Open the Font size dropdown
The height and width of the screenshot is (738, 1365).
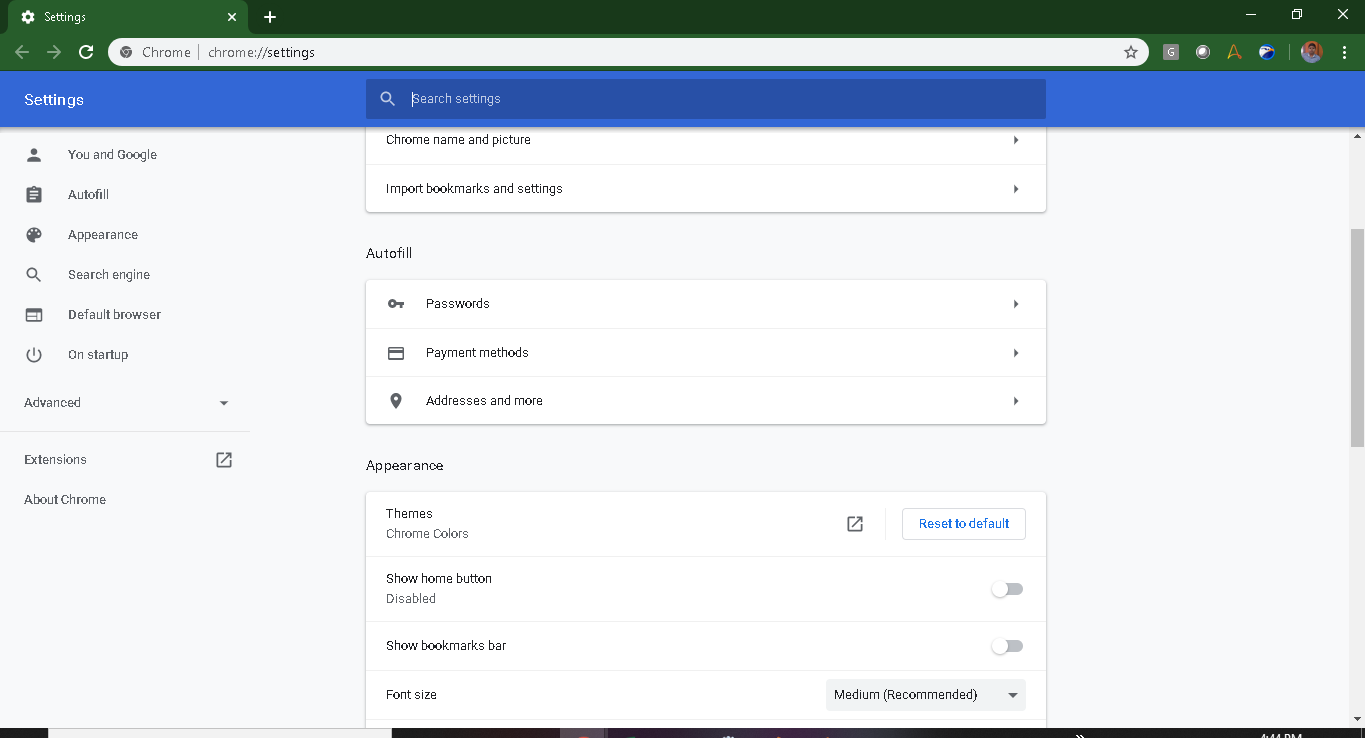pyautogui.click(x=925, y=695)
